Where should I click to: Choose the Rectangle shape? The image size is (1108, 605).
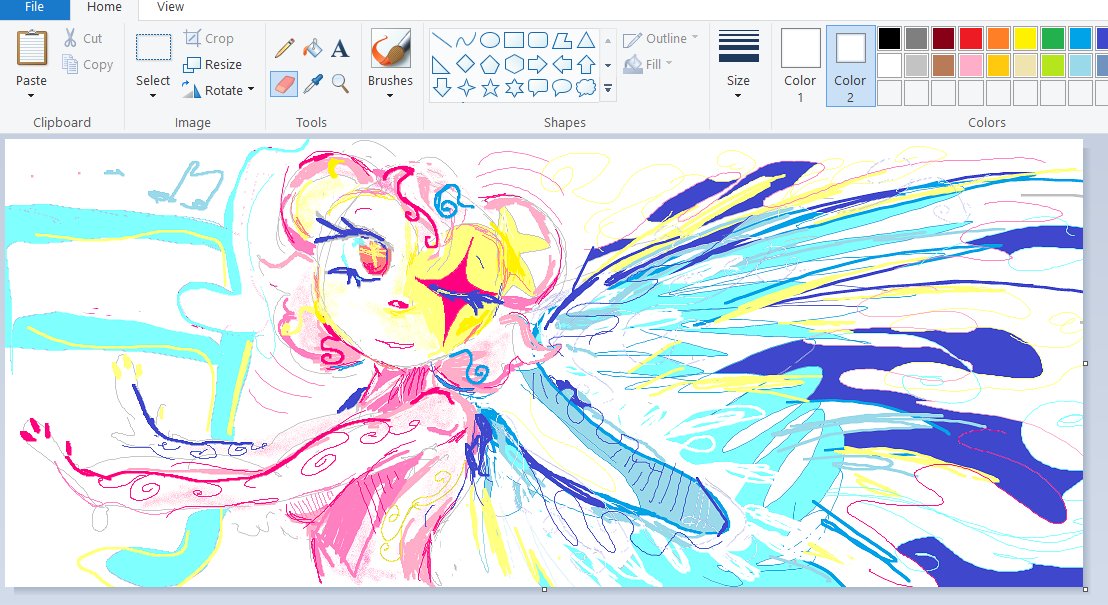pyautogui.click(x=514, y=40)
